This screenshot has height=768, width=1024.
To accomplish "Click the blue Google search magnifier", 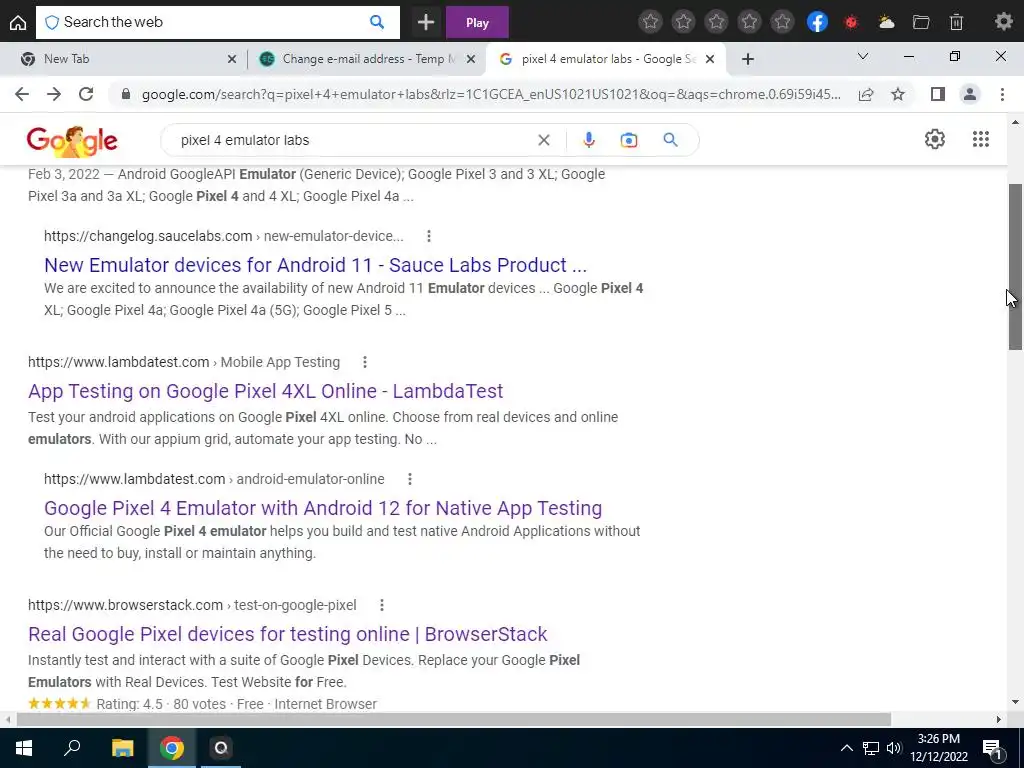I will pos(670,139).
